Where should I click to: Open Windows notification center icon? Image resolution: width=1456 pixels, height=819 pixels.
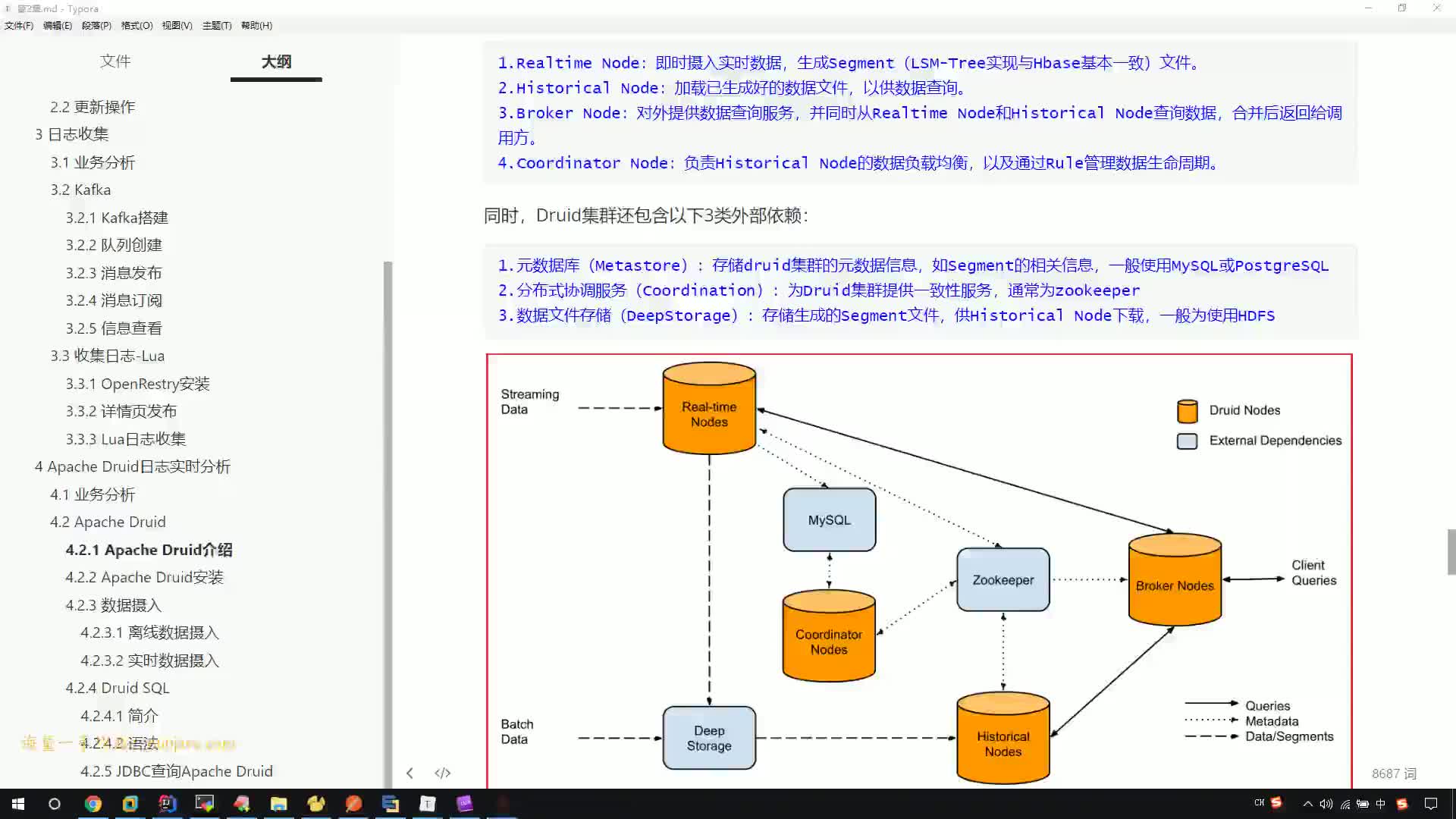point(1431,804)
